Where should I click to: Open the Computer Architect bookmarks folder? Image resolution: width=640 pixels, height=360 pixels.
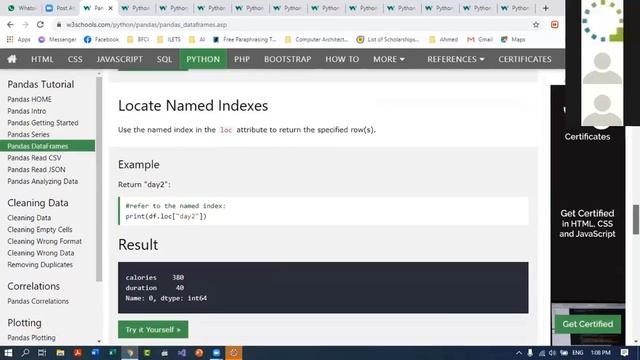pyautogui.click(x=316, y=39)
